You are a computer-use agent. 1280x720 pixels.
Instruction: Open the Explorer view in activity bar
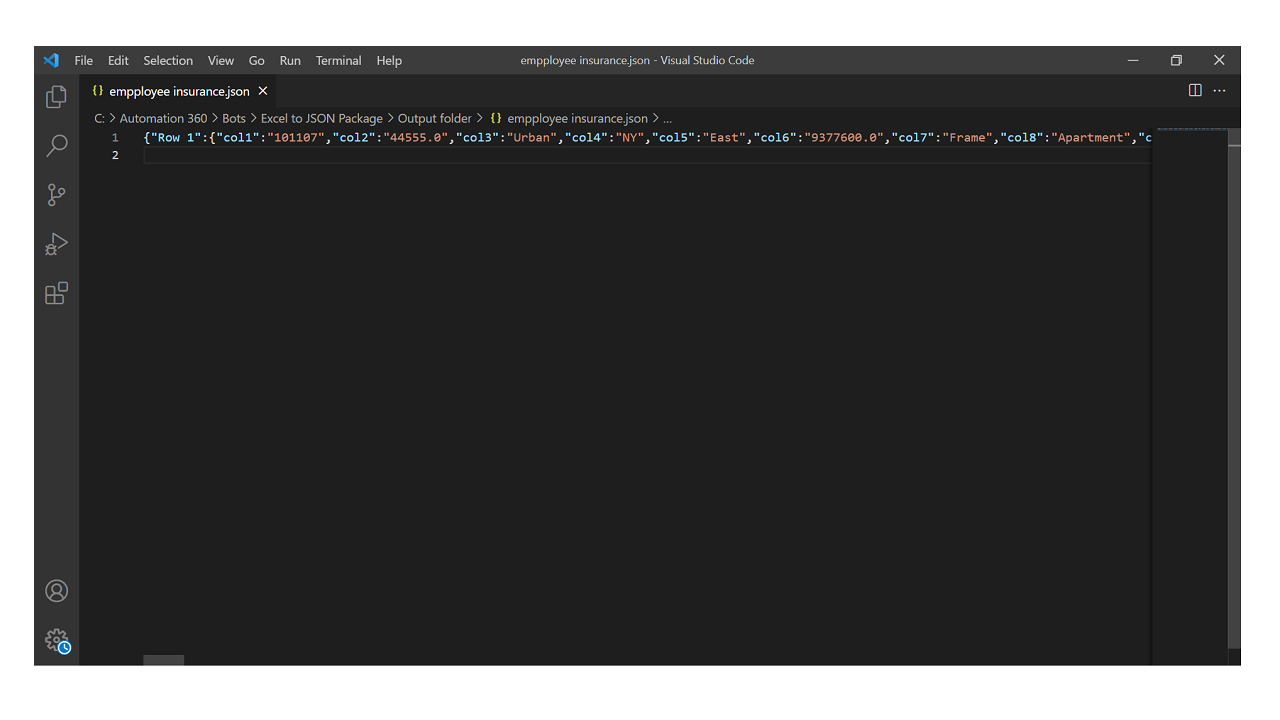click(57, 97)
